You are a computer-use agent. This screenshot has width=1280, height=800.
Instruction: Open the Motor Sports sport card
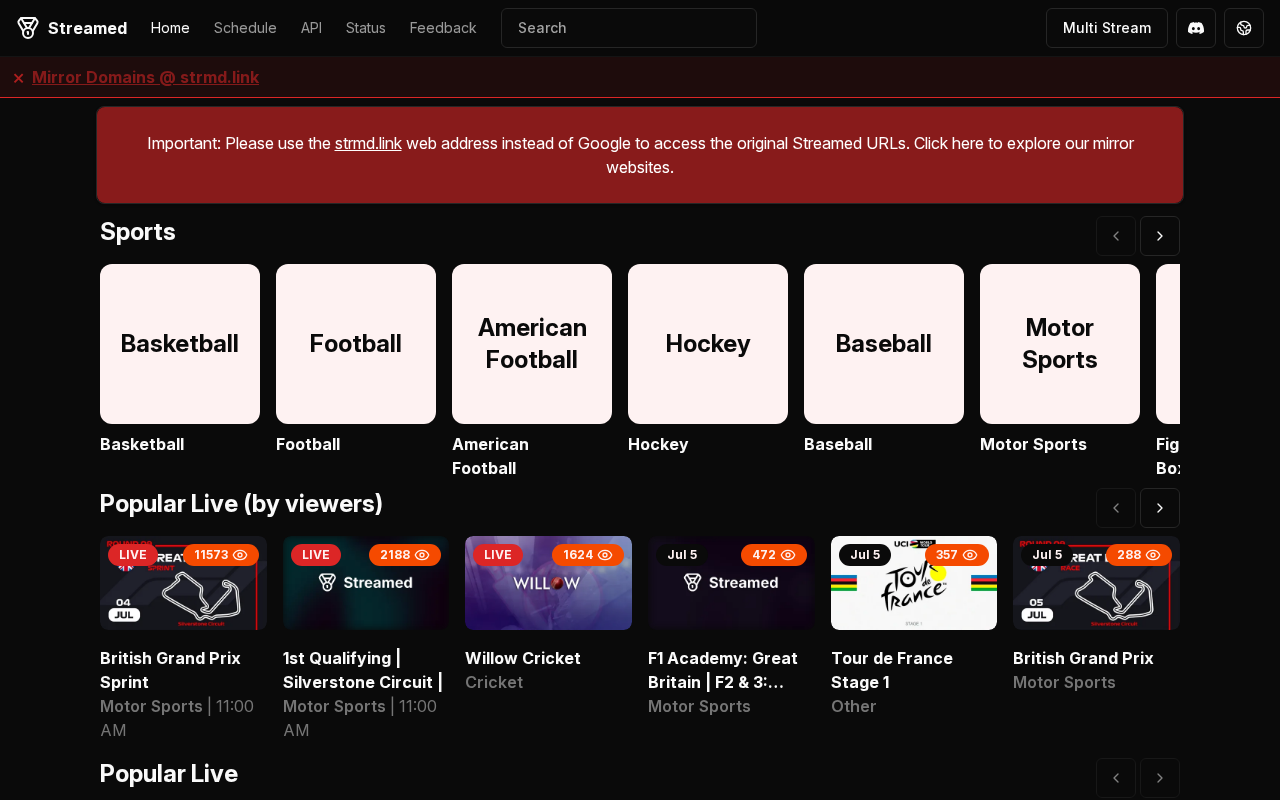[x=1060, y=344]
